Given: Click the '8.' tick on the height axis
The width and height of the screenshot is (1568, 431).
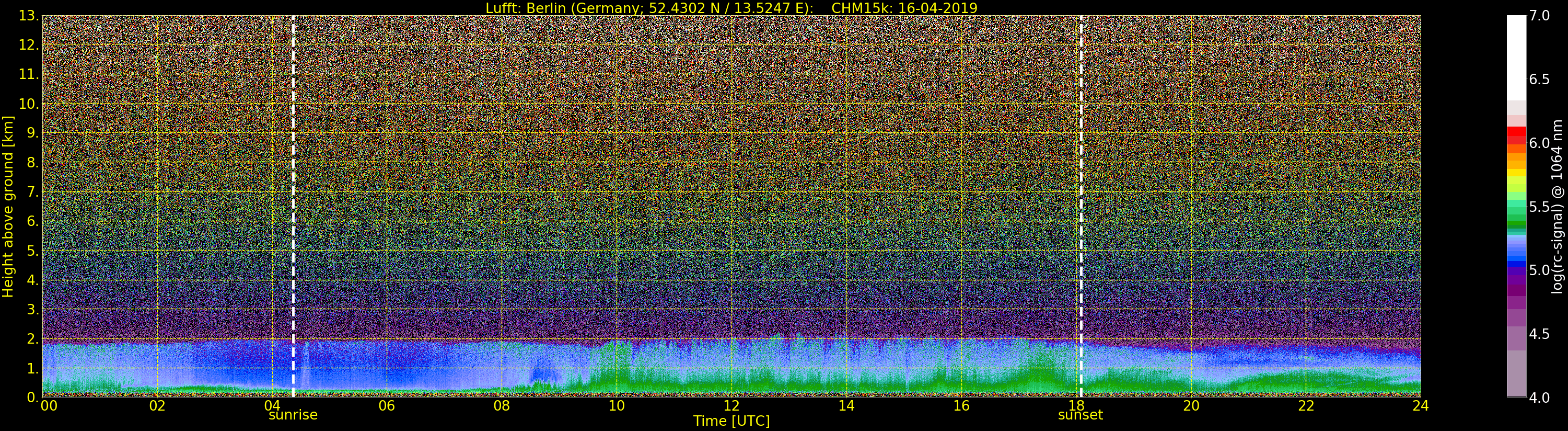Looking at the screenshot, I should click(33, 163).
